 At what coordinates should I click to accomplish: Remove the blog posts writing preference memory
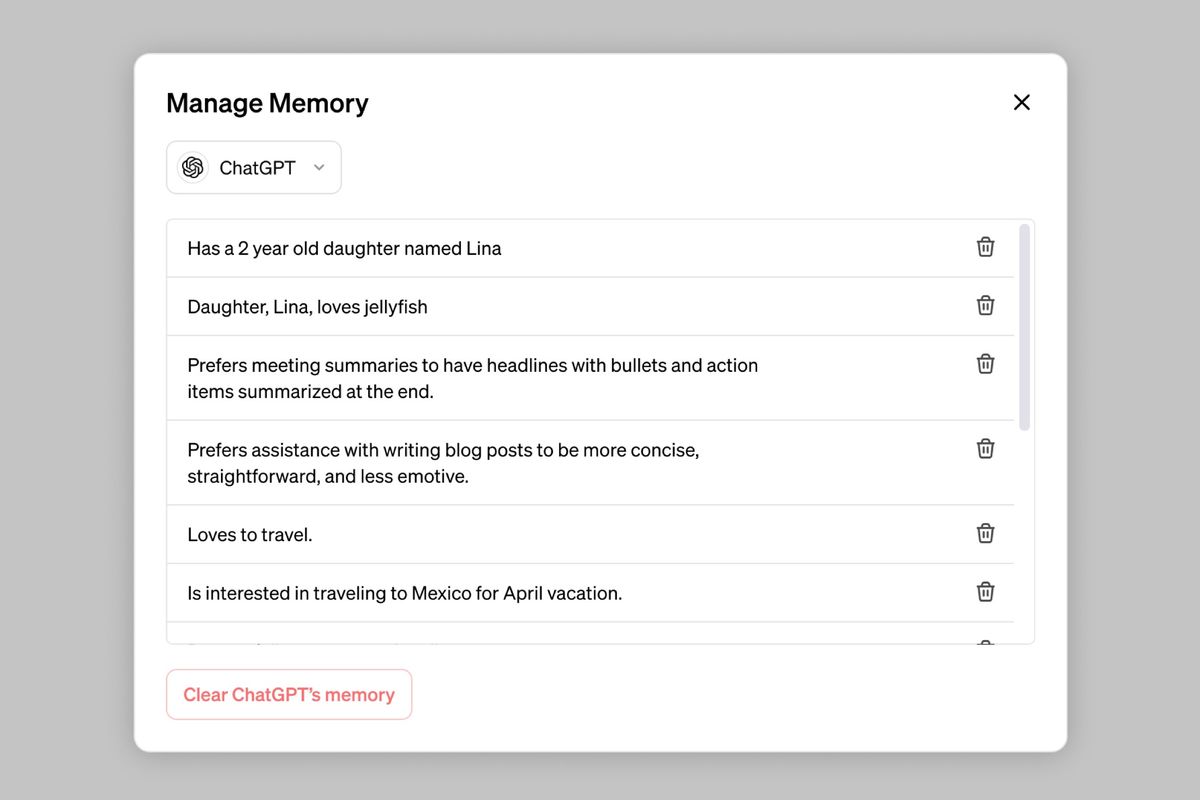click(985, 449)
